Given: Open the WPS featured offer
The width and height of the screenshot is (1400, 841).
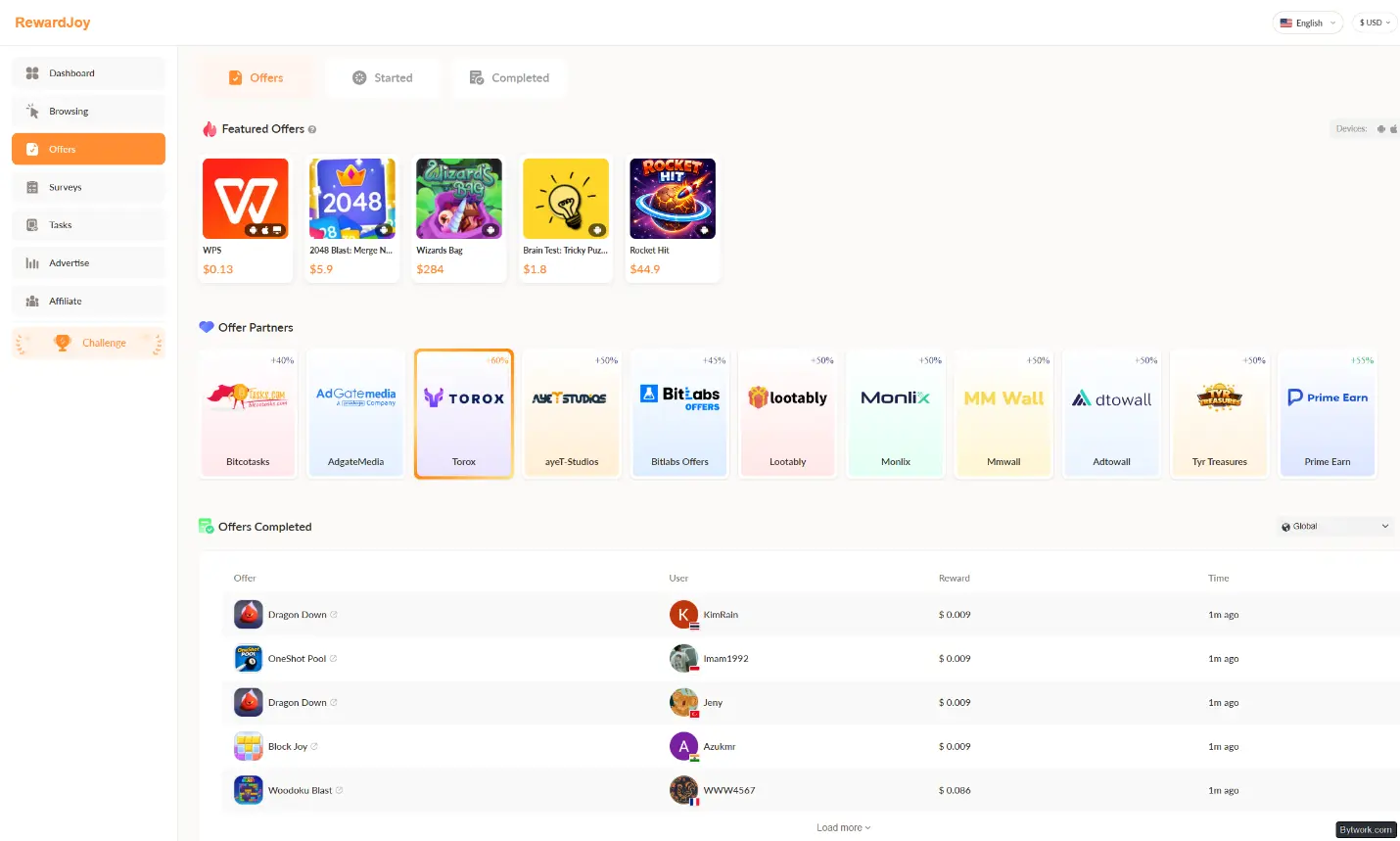Looking at the screenshot, I should [246, 219].
